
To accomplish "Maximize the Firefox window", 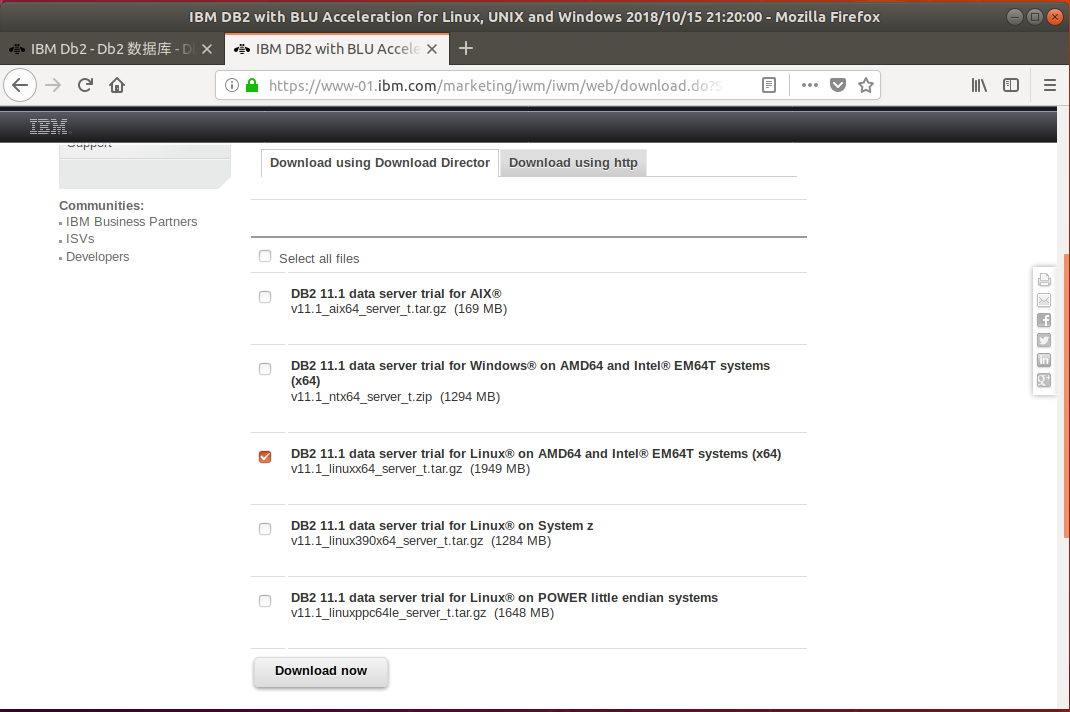I will pos(1035,17).
